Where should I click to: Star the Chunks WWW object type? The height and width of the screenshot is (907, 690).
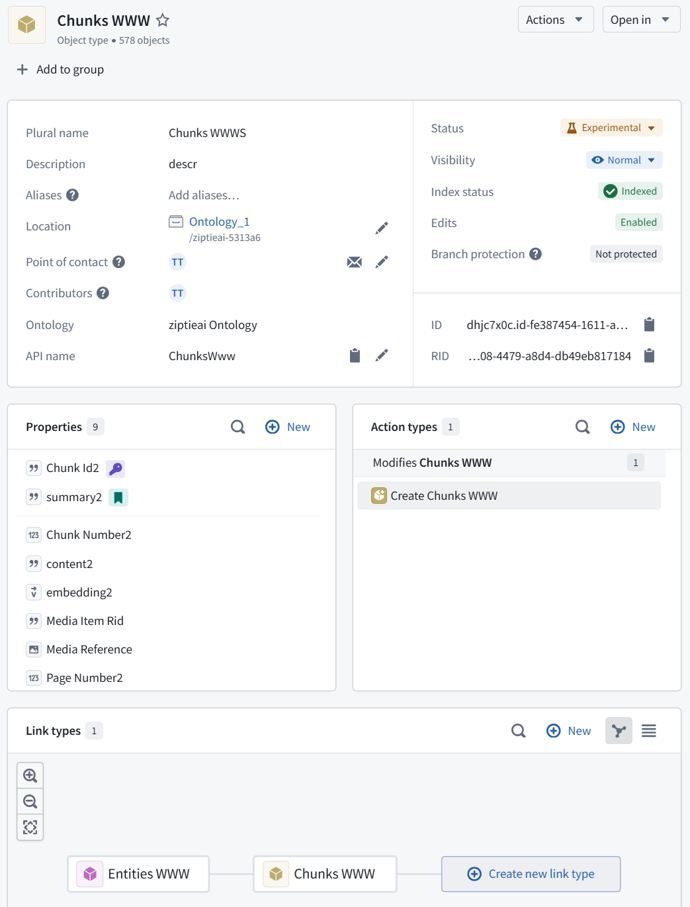point(163,20)
